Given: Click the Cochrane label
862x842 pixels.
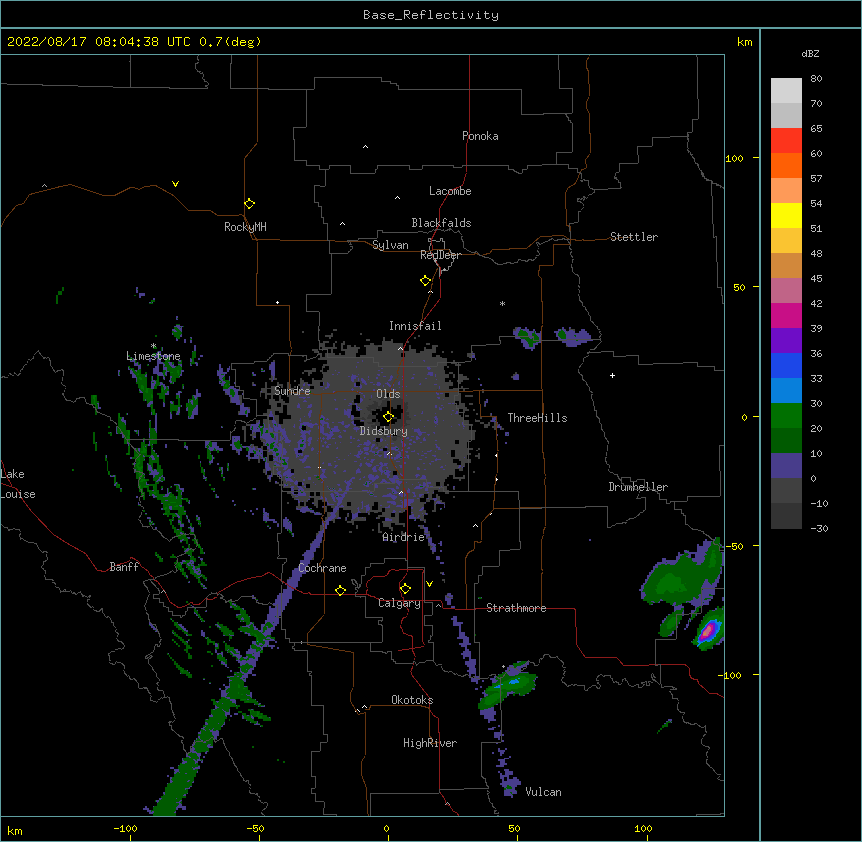Looking at the screenshot, I should pyautogui.click(x=322, y=568).
